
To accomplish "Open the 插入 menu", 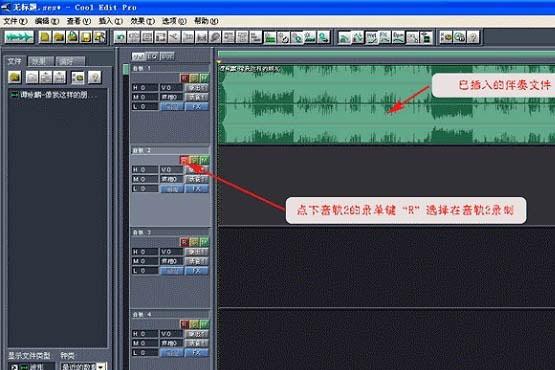I will point(110,21).
